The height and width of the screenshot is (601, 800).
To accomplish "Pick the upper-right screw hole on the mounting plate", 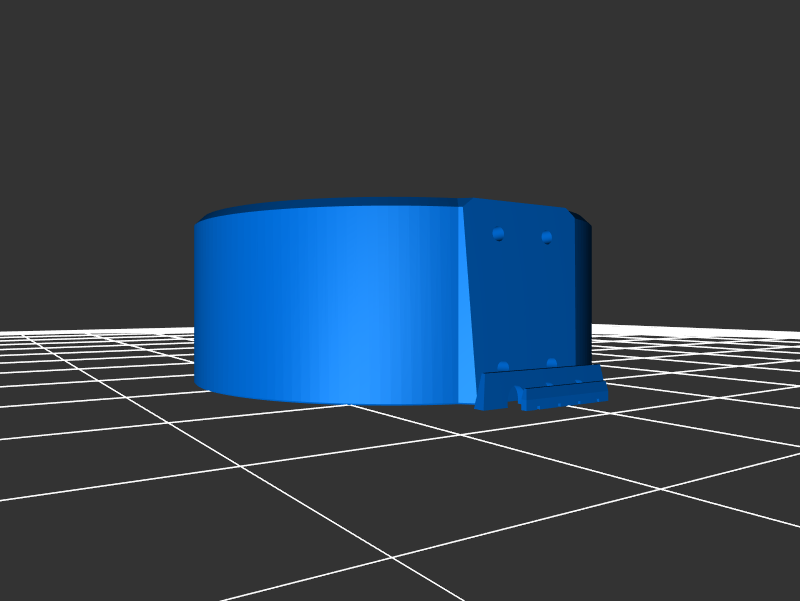I will [x=546, y=238].
